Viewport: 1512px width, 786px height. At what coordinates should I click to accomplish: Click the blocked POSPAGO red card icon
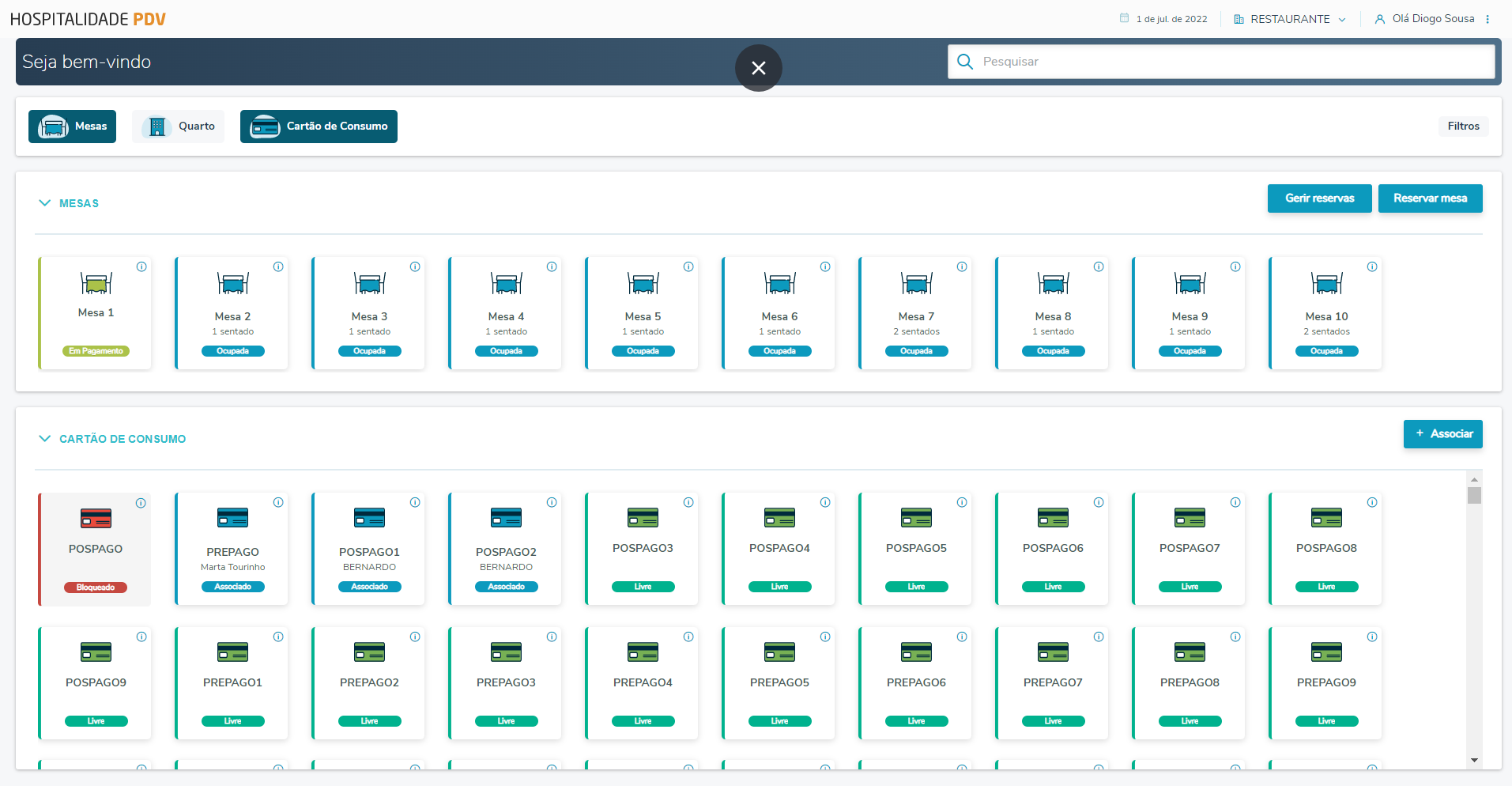96,519
